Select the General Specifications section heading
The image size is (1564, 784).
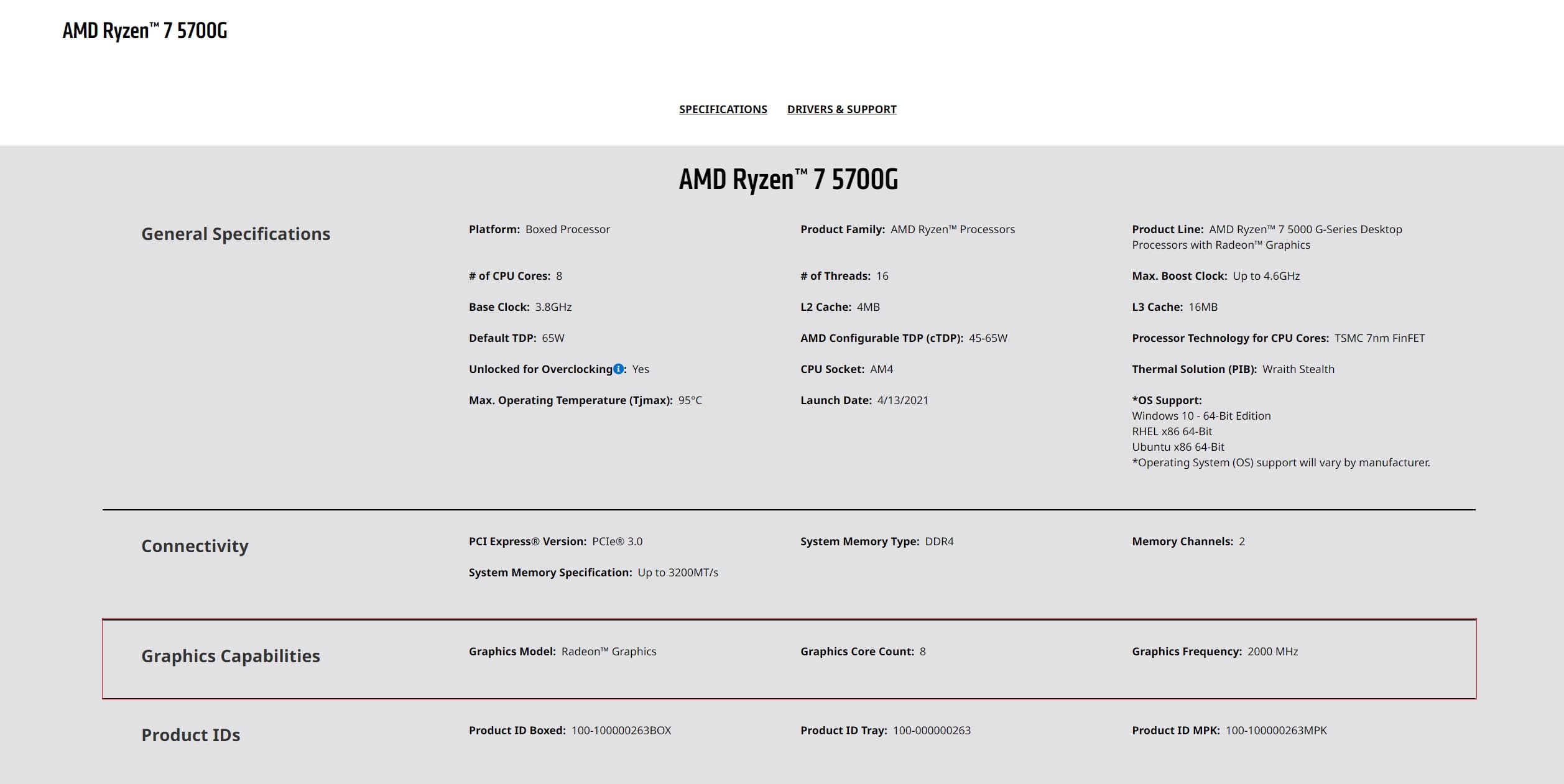(236, 234)
